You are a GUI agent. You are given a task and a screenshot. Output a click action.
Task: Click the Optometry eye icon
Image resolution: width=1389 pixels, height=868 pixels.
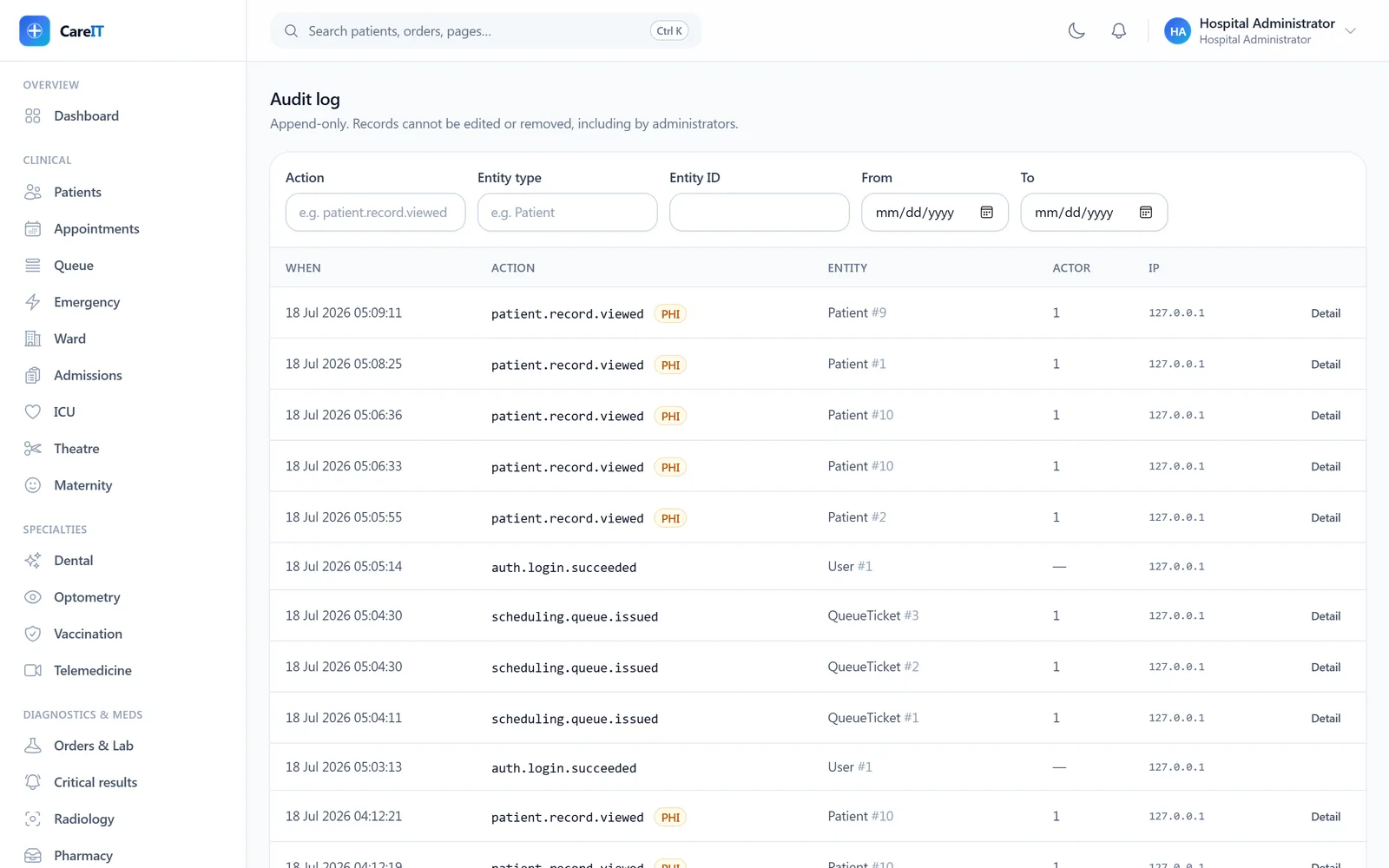tap(33, 597)
